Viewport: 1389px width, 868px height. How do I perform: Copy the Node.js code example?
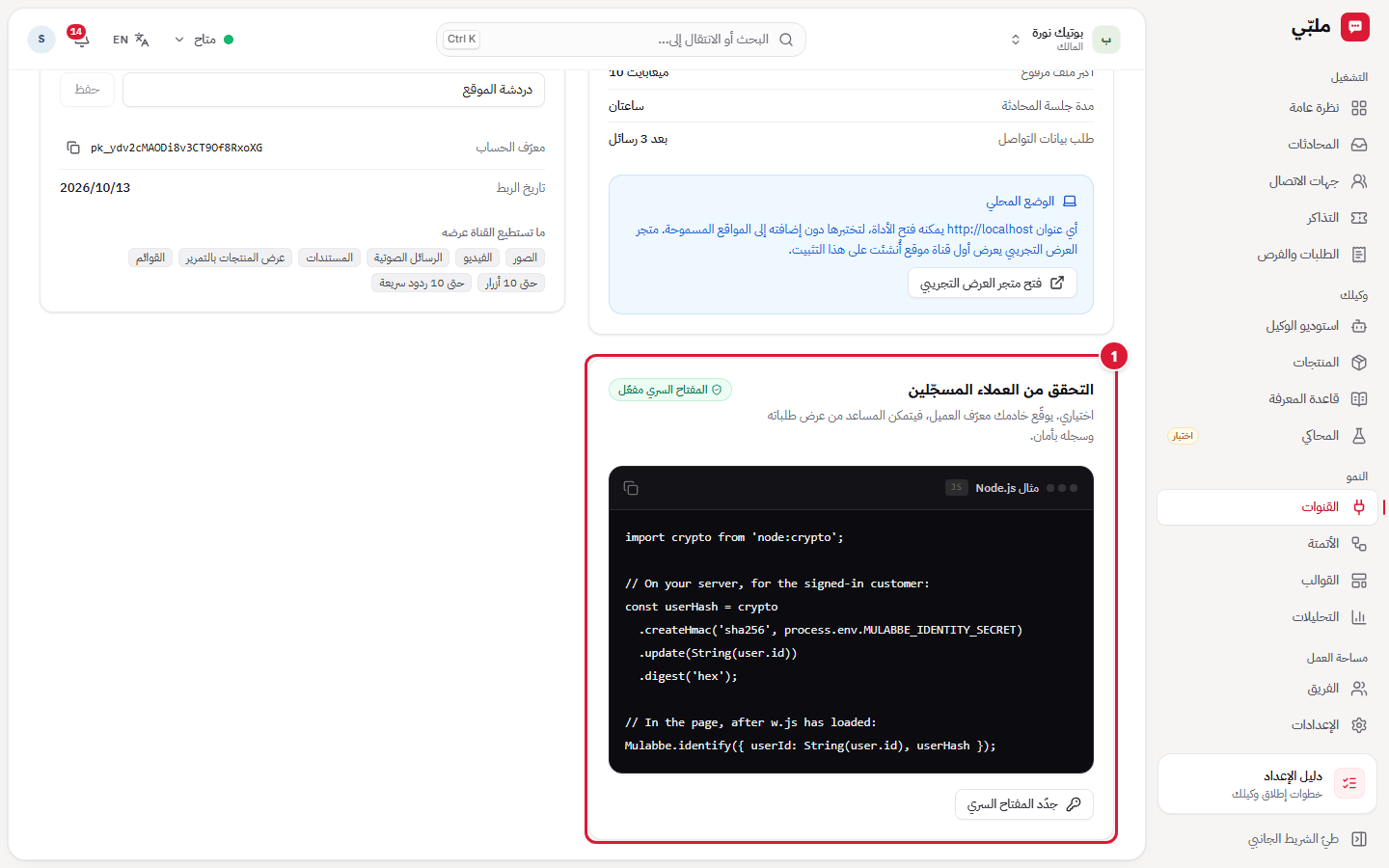tap(631, 488)
